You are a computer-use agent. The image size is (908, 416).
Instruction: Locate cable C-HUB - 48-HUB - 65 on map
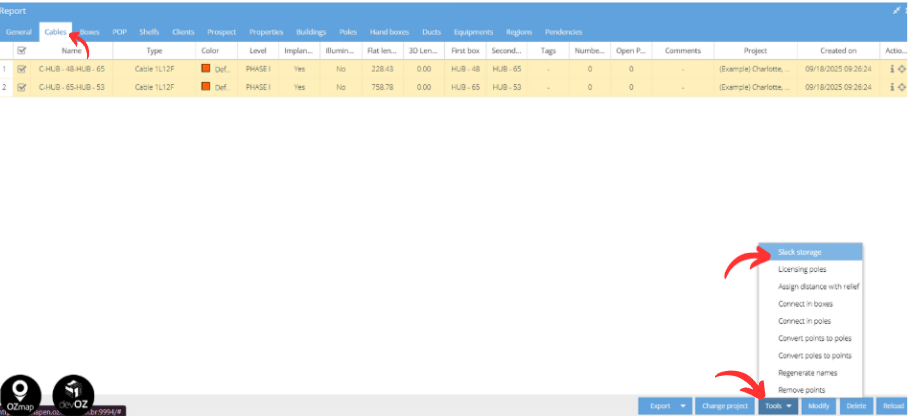[x=902, y=68]
